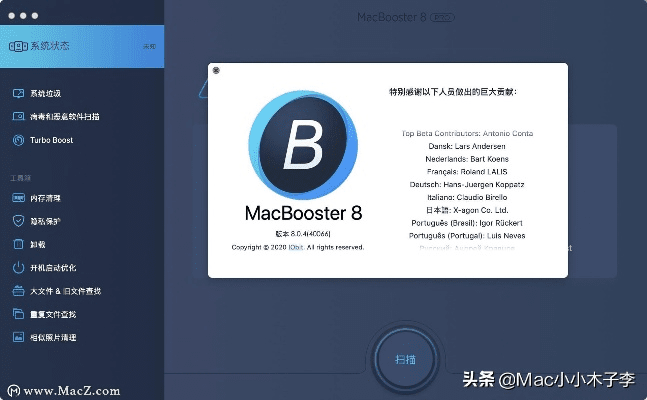Click the virus and malware scan icon
The height and width of the screenshot is (400, 647).
tap(18, 116)
